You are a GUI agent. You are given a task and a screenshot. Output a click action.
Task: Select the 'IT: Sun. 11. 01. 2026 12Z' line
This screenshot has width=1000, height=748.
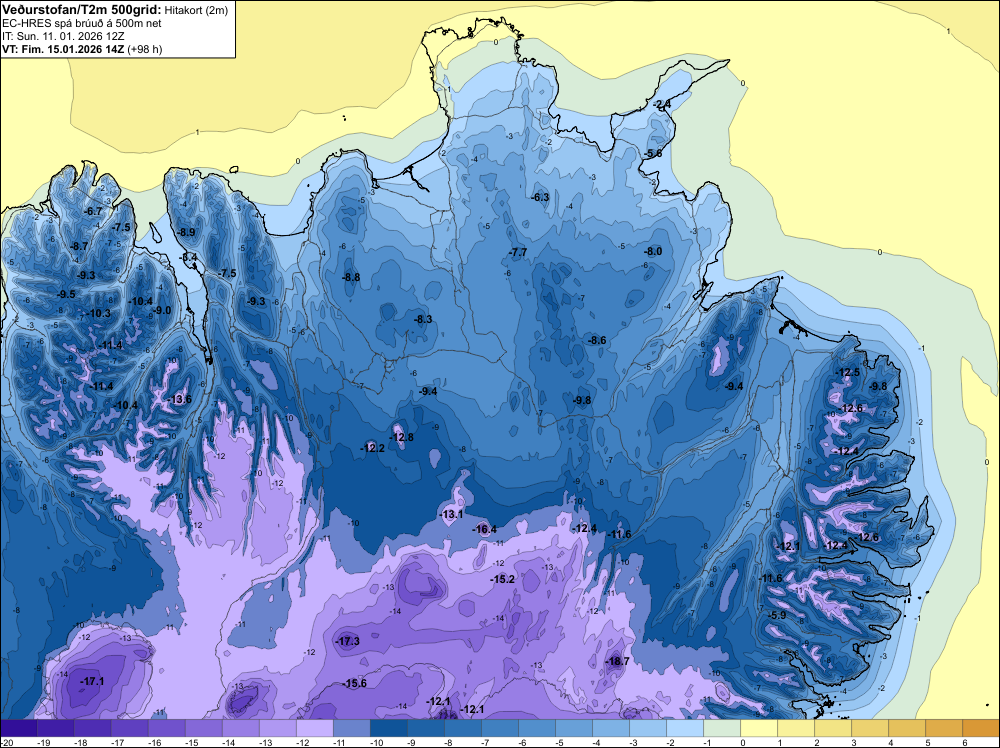tap(63, 36)
